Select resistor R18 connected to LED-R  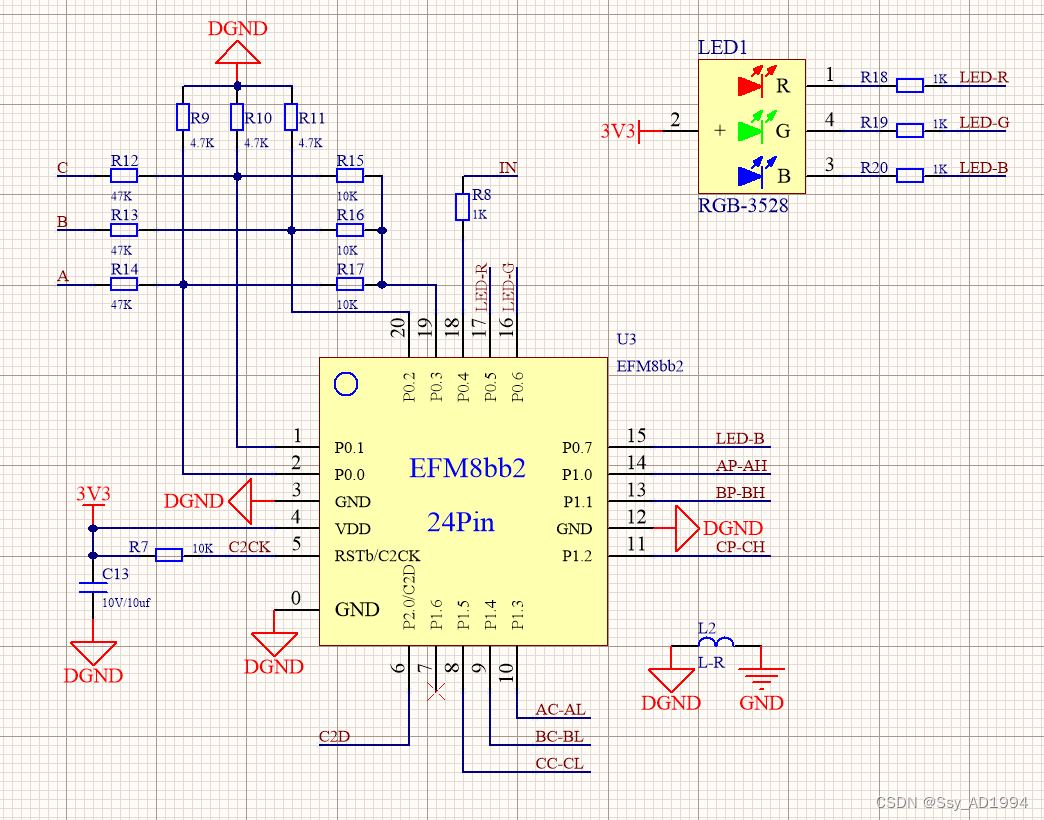[910, 85]
